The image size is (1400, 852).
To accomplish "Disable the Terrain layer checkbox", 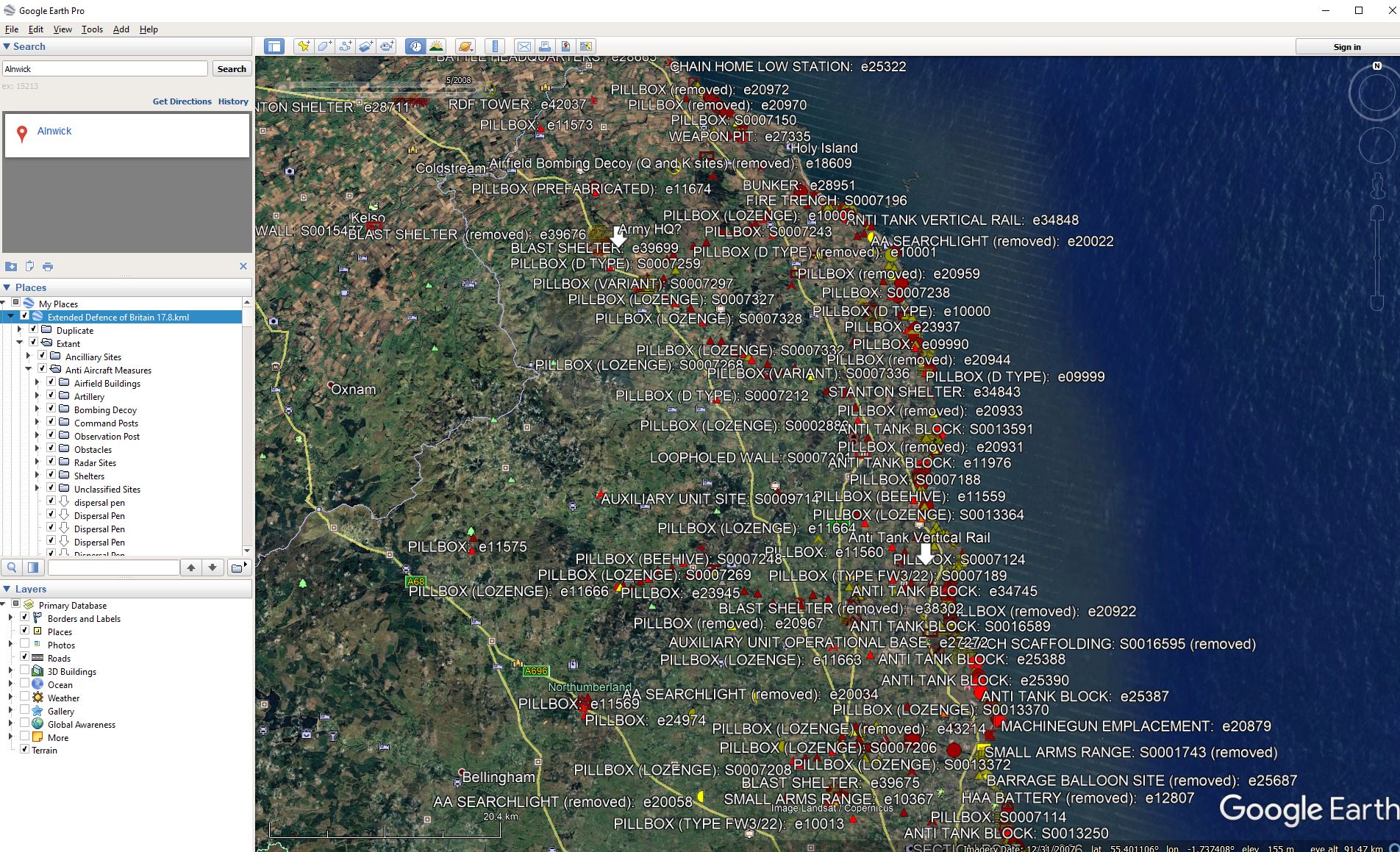I will pos(25,750).
